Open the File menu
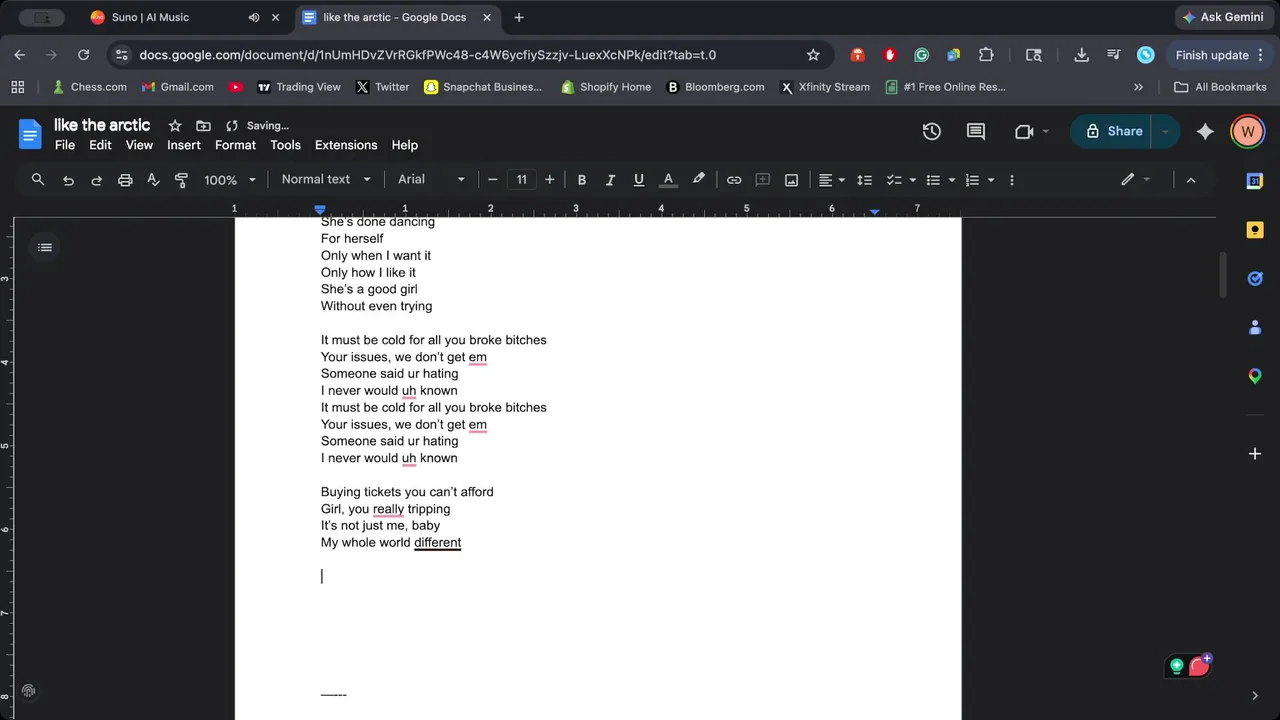The image size is (1280, 720). point(65,145)
